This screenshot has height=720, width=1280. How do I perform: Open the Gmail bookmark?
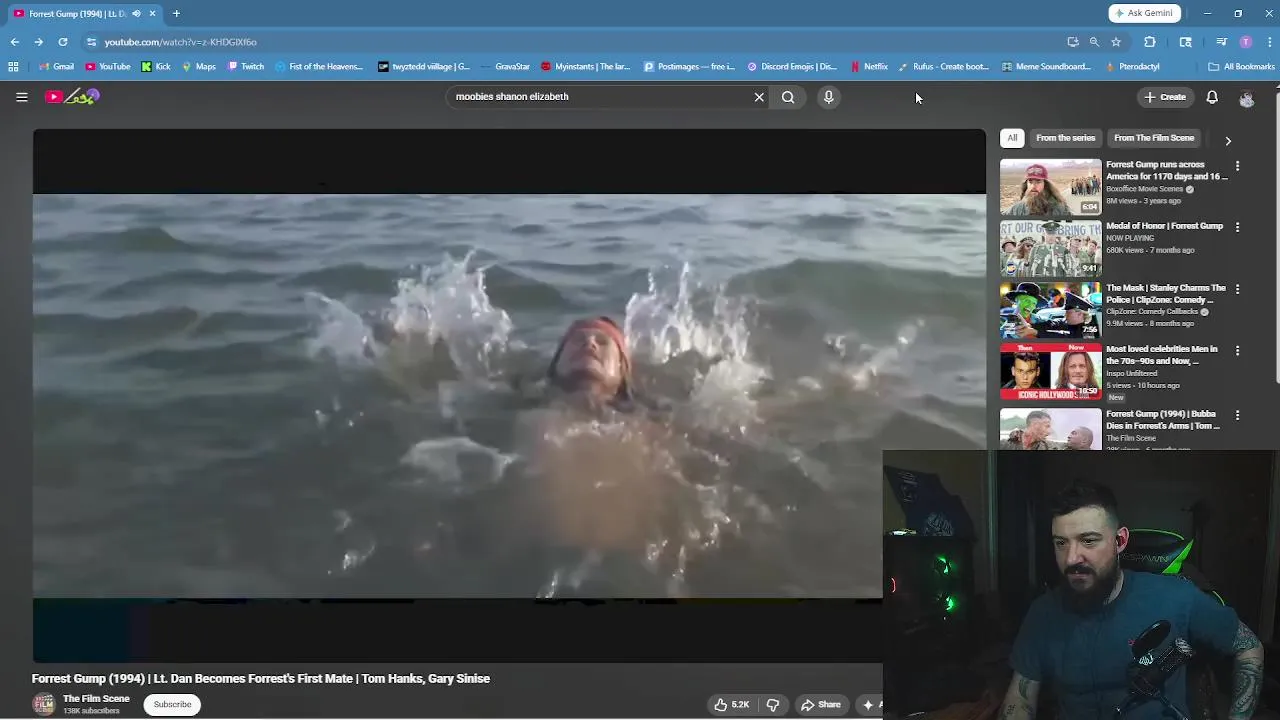56,67
